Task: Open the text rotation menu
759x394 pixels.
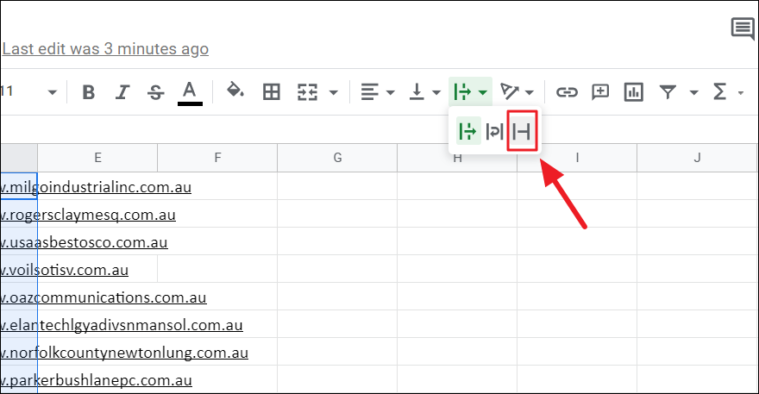Action: click(x=516, y=91)
